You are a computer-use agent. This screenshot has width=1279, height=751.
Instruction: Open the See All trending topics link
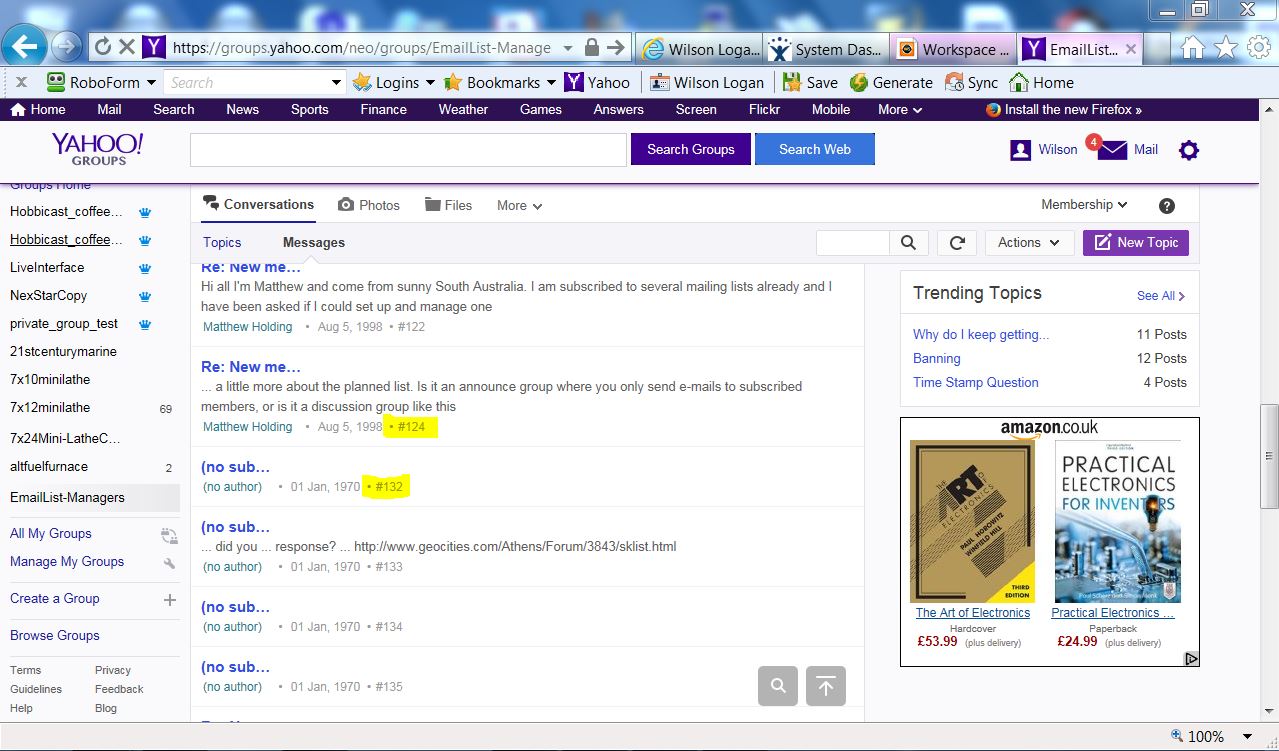(1161, 296)
